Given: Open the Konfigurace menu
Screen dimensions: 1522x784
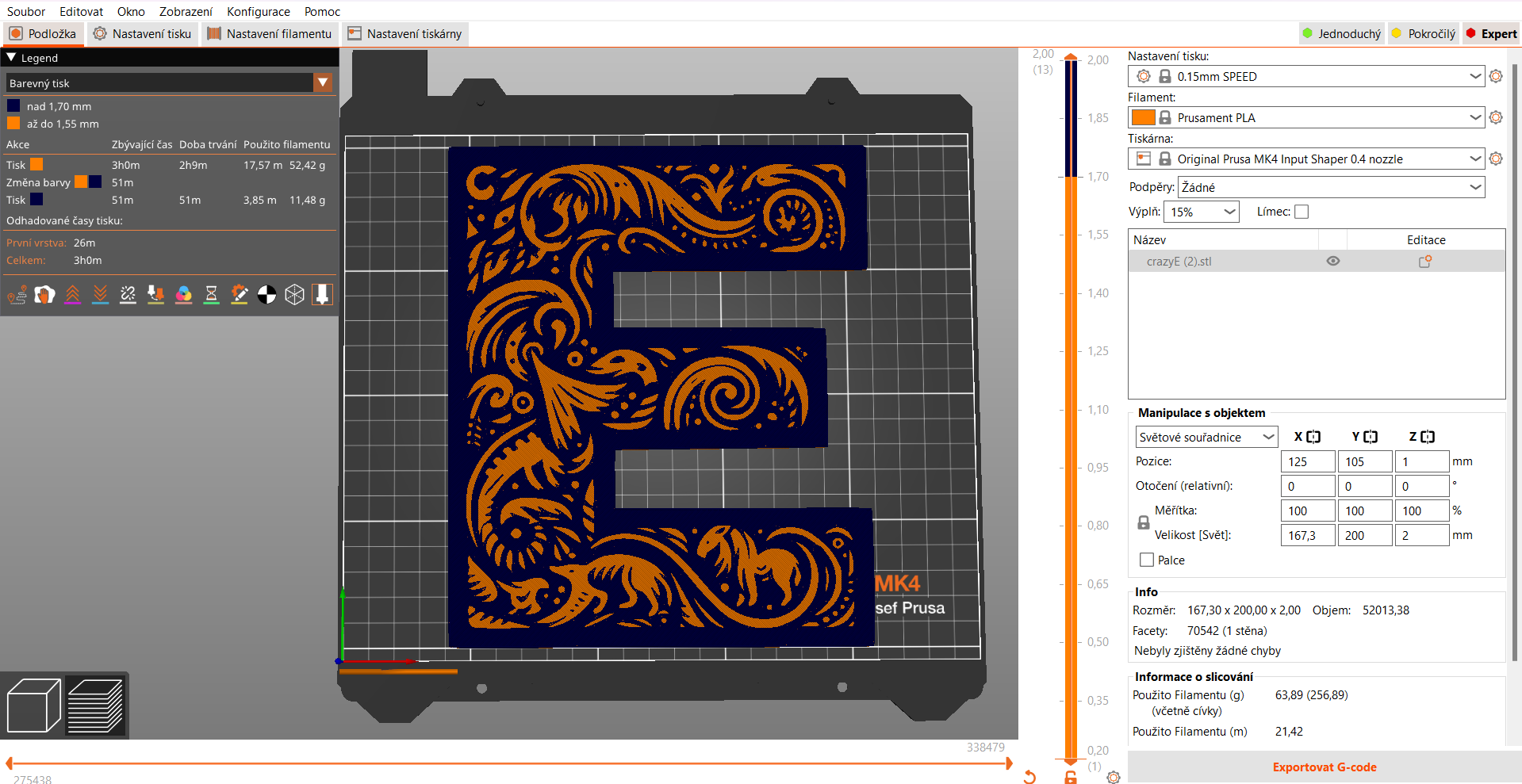Looking at the screenshot, I should [x=259, y=11].
